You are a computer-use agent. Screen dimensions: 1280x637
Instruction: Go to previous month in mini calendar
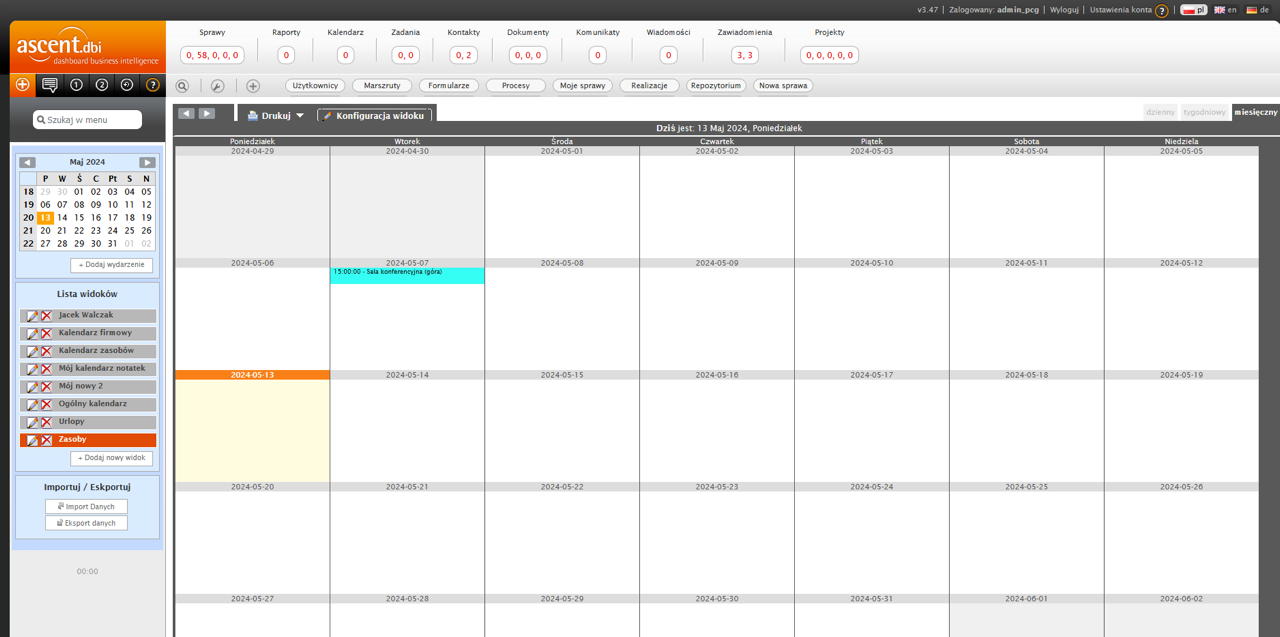(27, 162)
